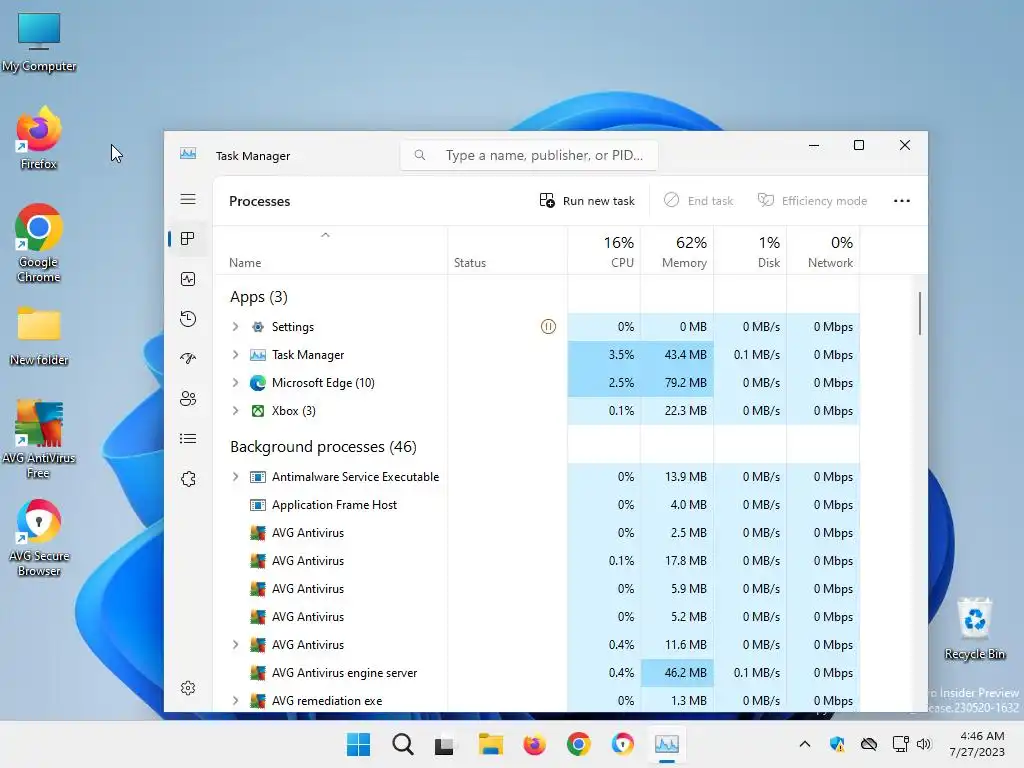Sort processes by Disk column header
Viewport: 1024px width, 768px height.
(x=750, y=251)
